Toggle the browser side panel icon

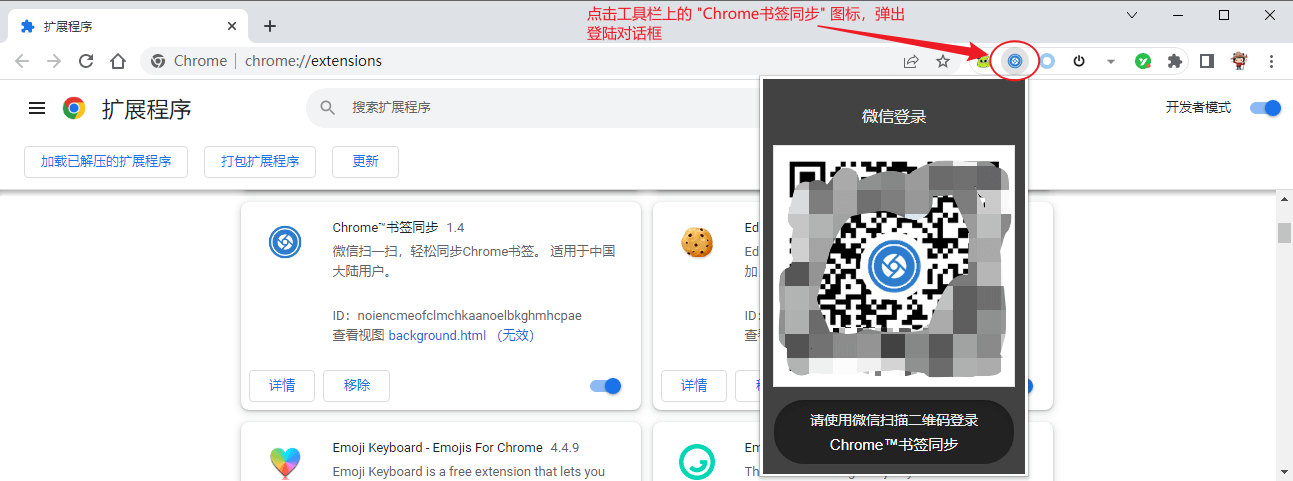(x=1207, y=61)
